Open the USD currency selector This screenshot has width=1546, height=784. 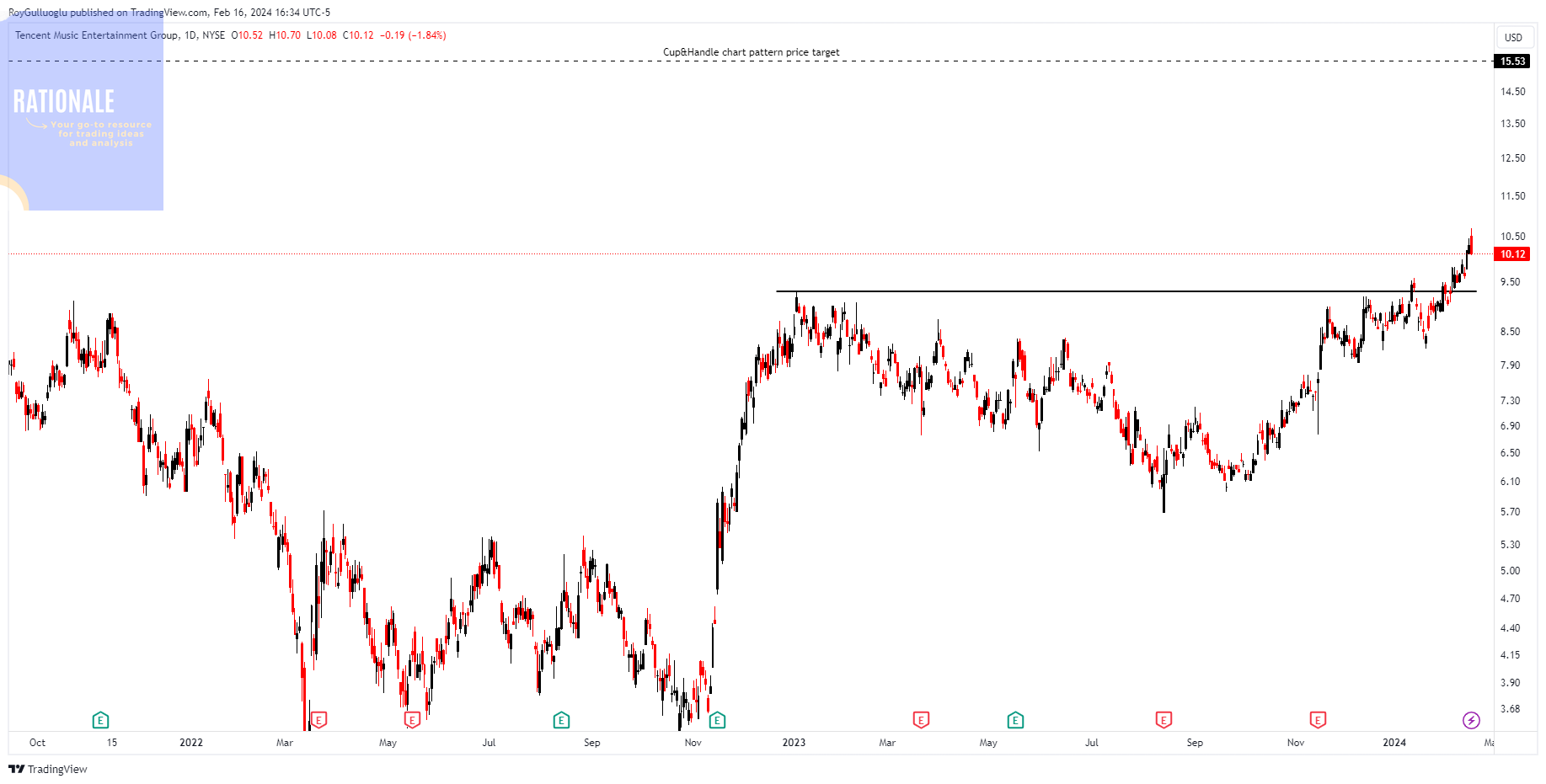[x=1514, y=37]
